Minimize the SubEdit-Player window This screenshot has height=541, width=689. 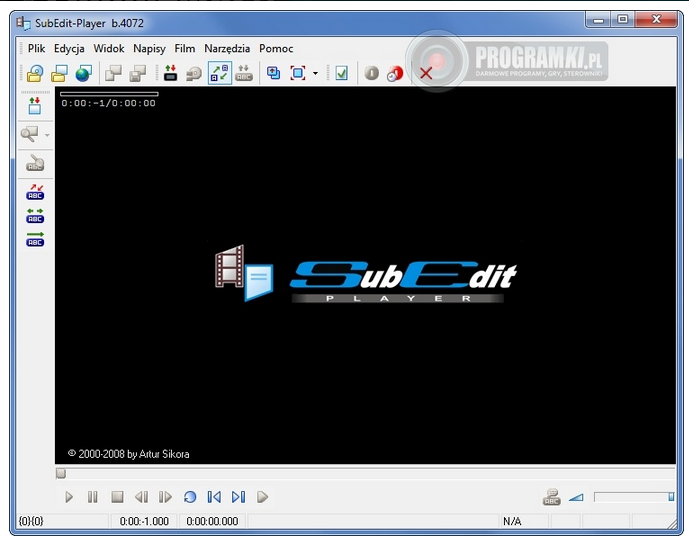click(x=598, y=20)
